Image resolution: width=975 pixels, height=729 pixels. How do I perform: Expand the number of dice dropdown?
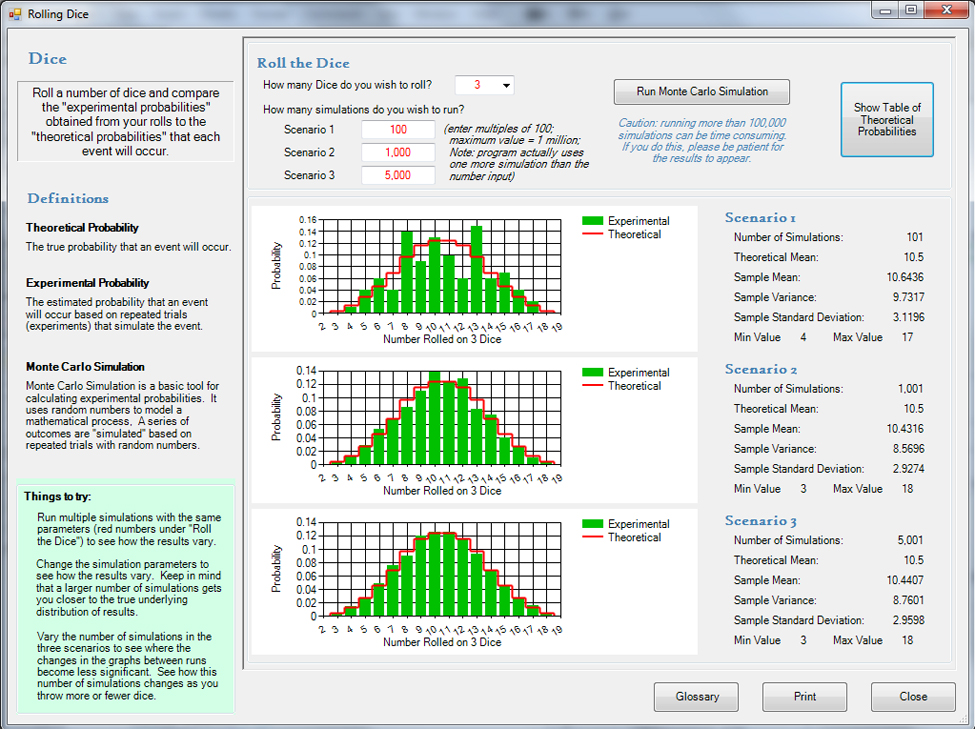pyautogui.click(x=506, y=85)
